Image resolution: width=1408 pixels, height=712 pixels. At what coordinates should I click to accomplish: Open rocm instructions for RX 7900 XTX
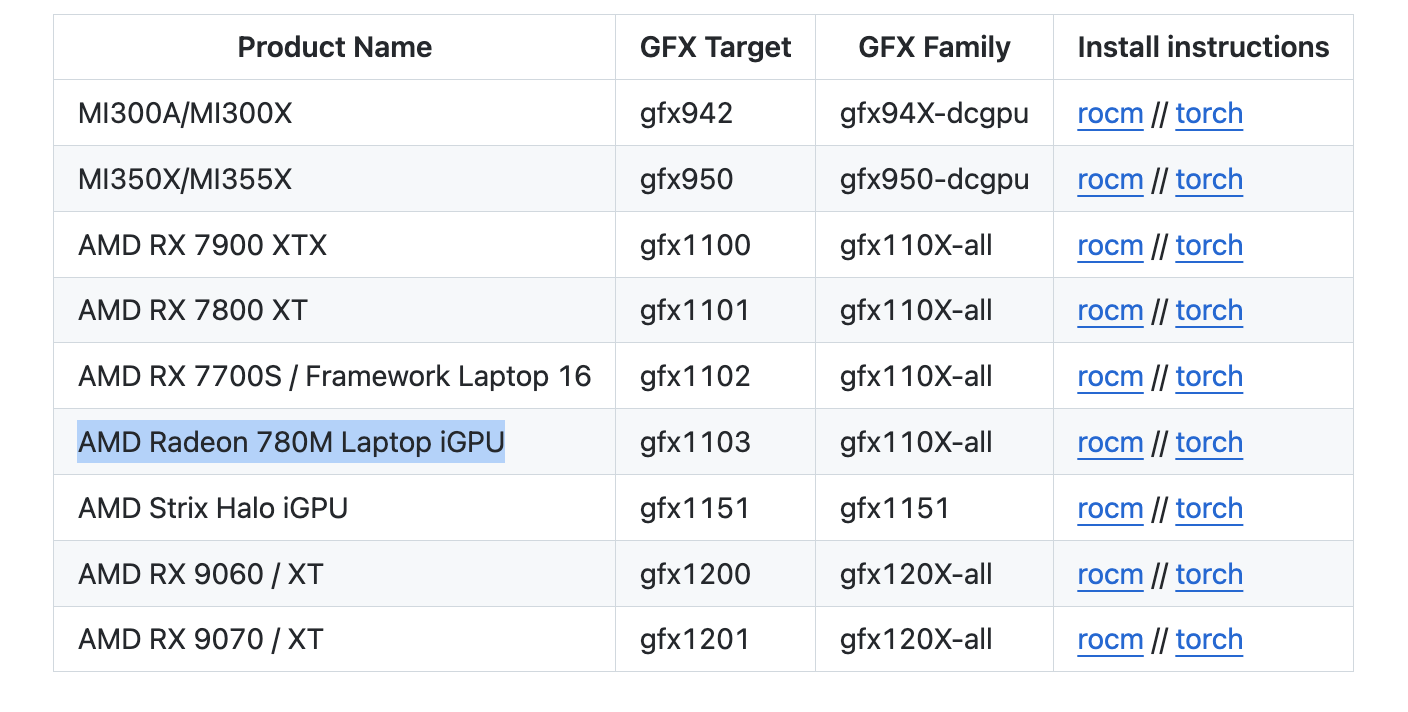click(x=1109, y=245)
